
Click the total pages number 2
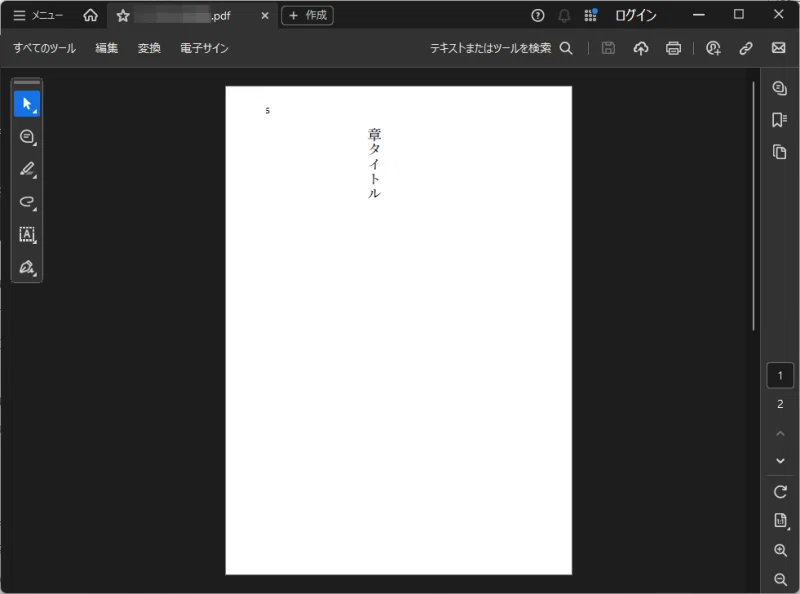click(780, 404)
